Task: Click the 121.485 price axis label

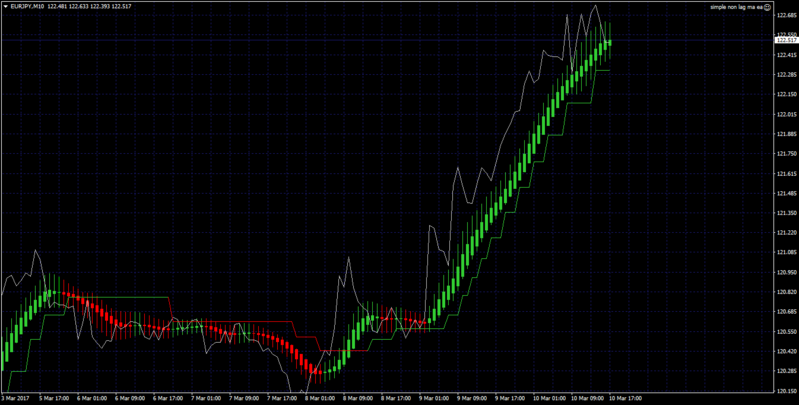Action: [786, 194]
